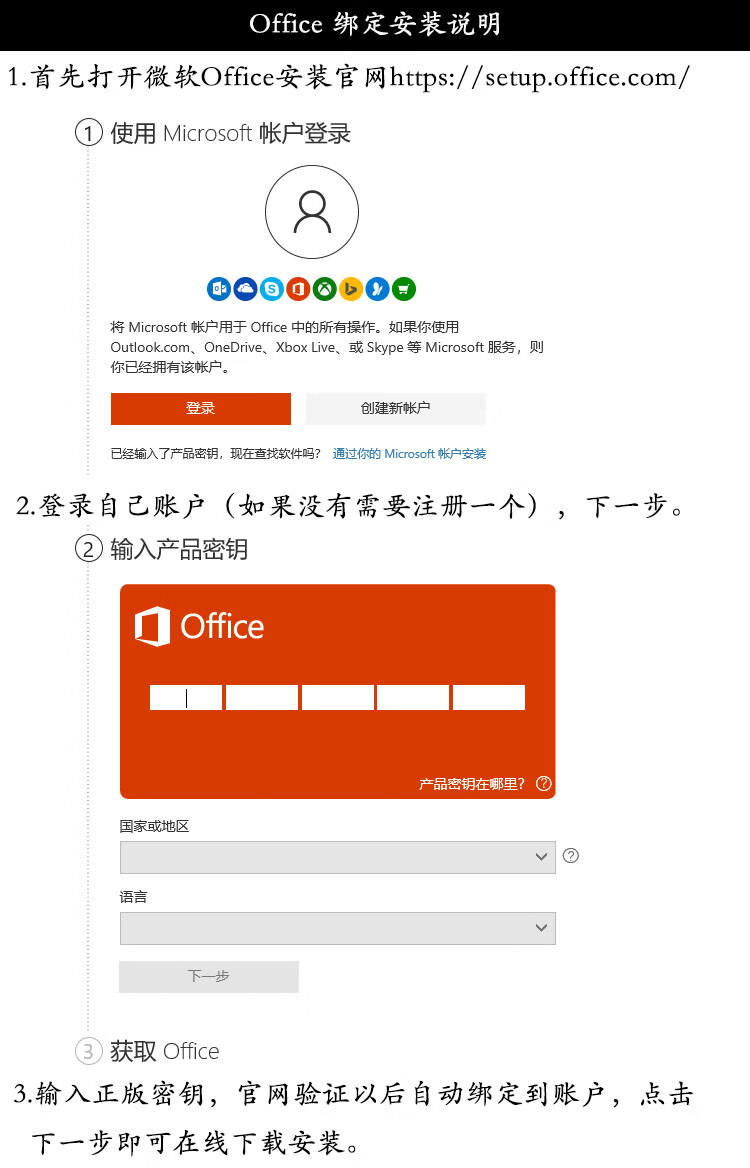This screenshot has width=750, height=1168.
Task: Click the Outlook service icon
Action: pyautogui.click(x=219, y=289)
